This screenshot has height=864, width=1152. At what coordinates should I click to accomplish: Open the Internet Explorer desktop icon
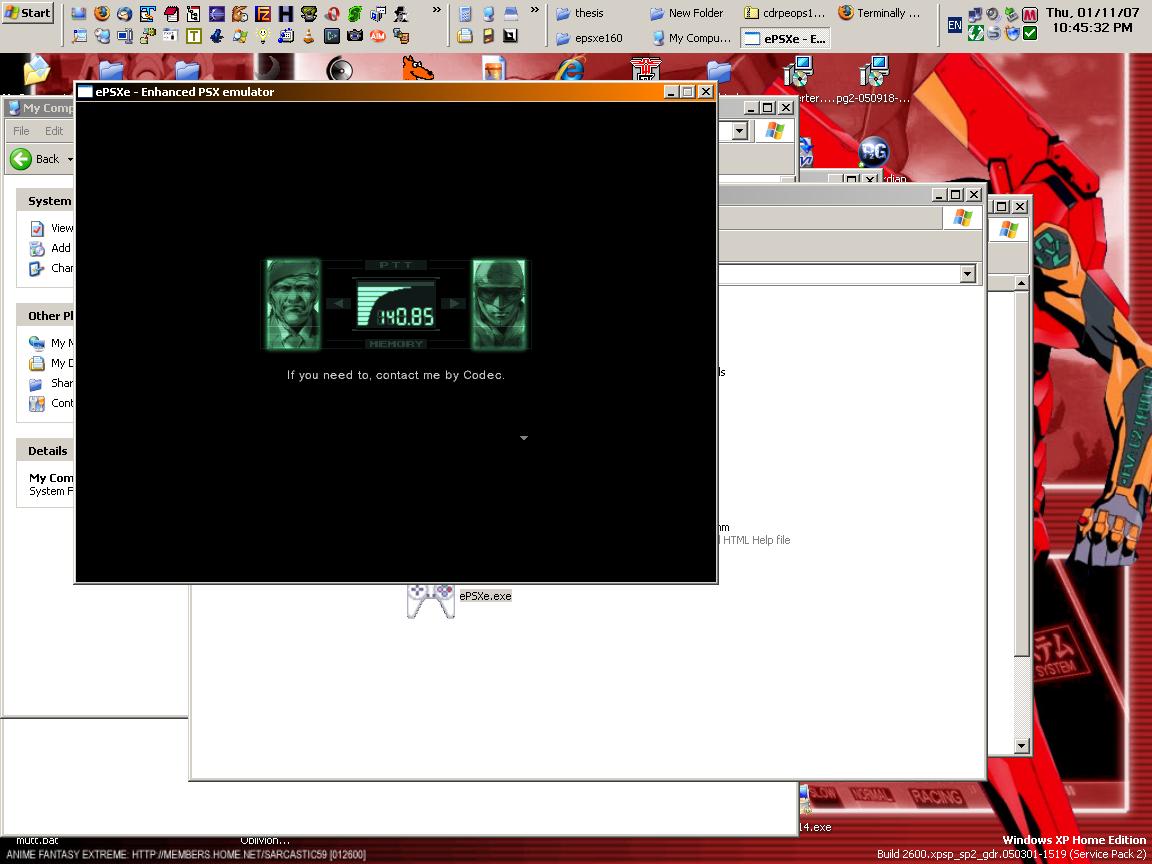click(571, 71)
